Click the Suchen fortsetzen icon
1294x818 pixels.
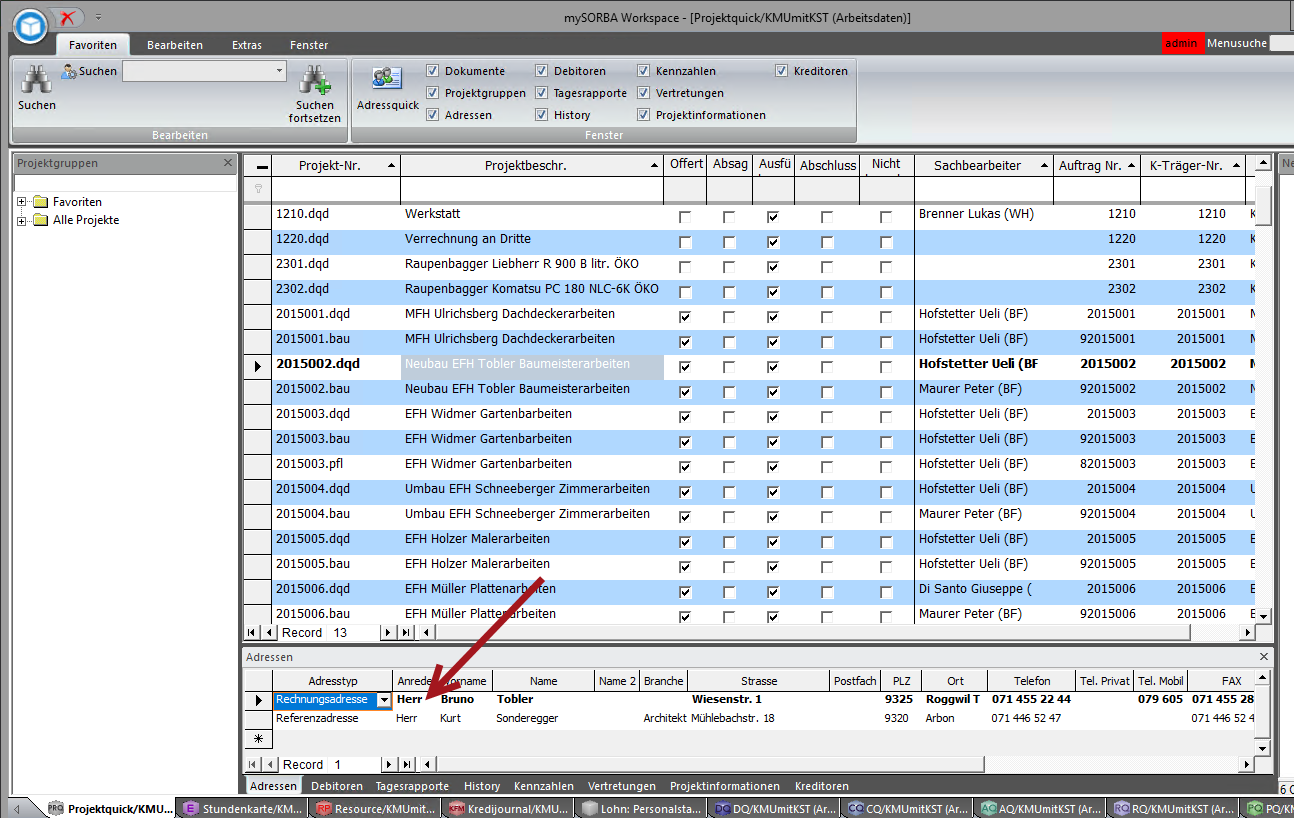[315, 81]
